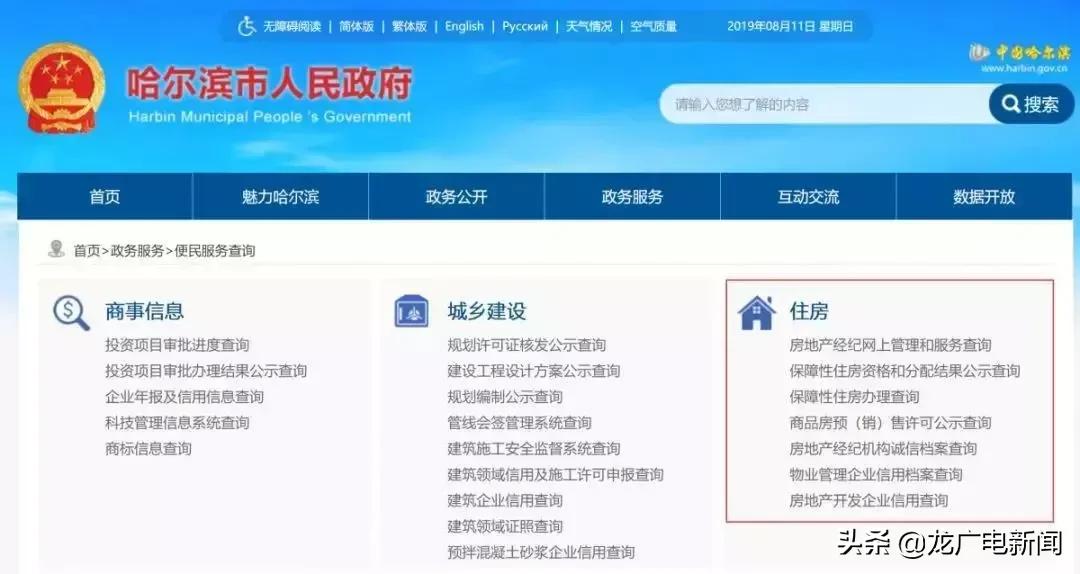Click the 搜索 search button
The width and height of the screenshot is (1080, 574).
[x=1031, y=104]
